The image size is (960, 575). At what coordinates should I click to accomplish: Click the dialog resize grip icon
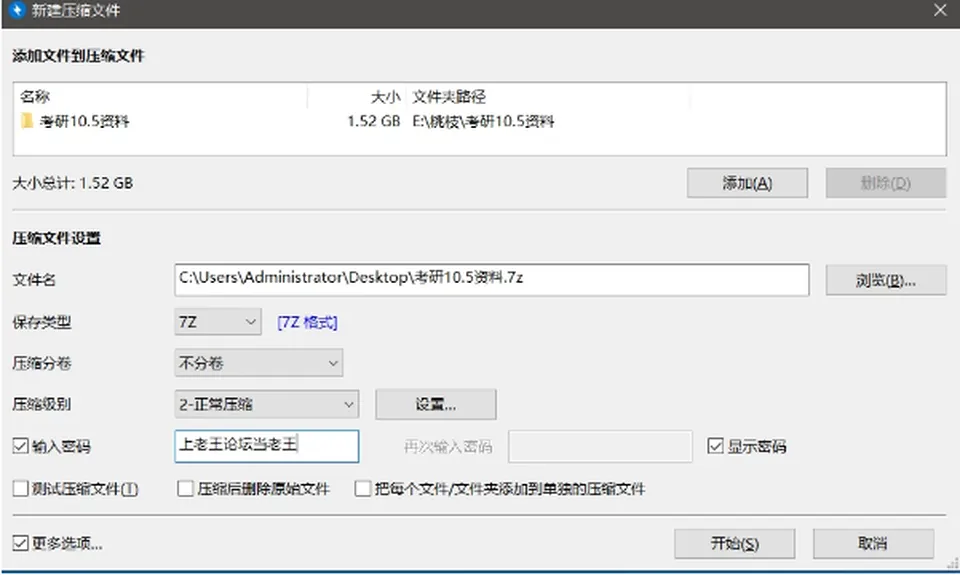953,564
